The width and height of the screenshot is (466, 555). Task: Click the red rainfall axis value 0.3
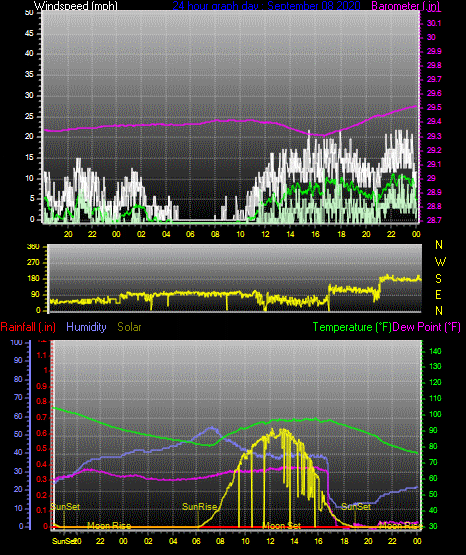pos(42,480)
